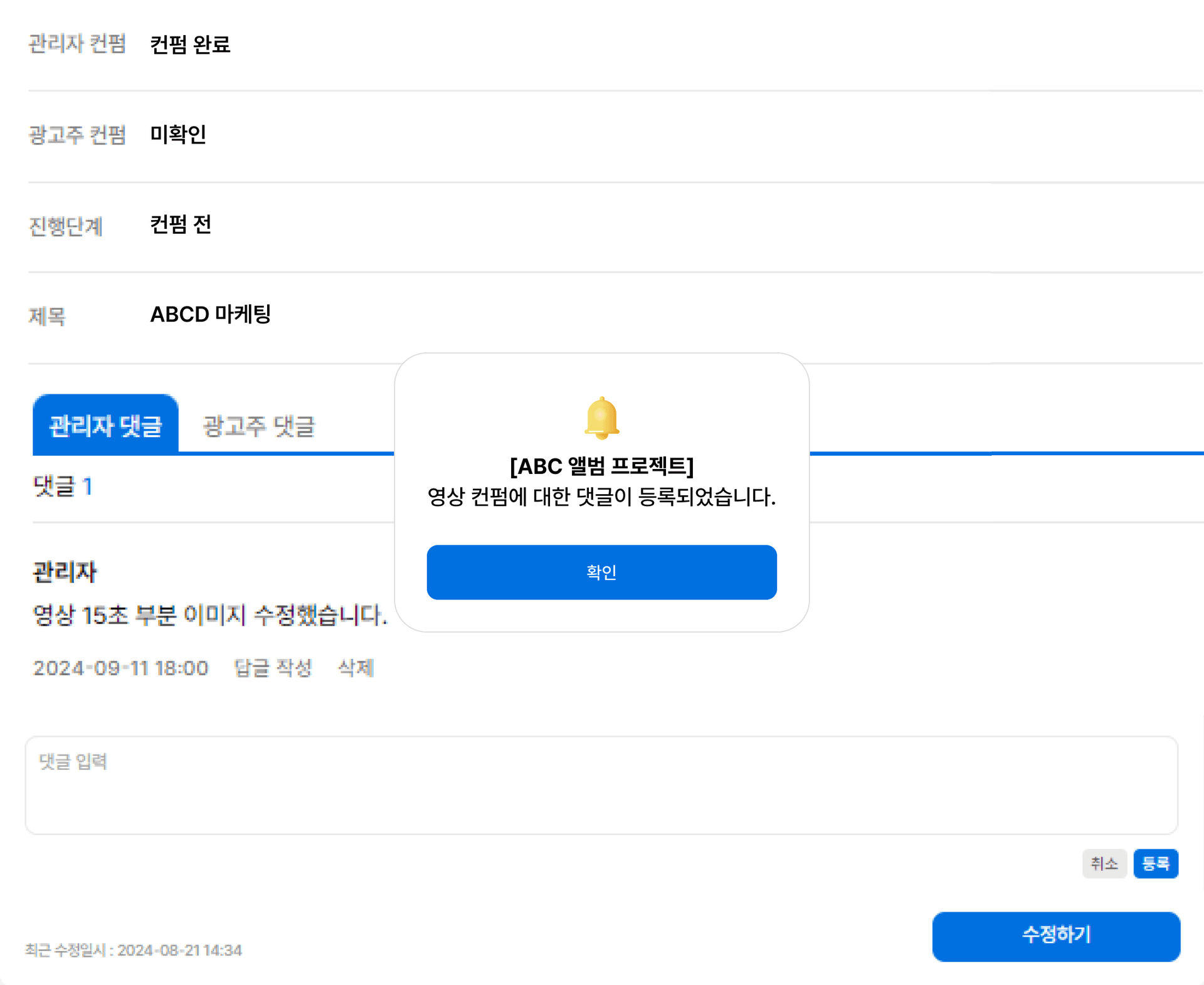
Task: Click the comment text about 영상 15초
Action: (210, 615)
